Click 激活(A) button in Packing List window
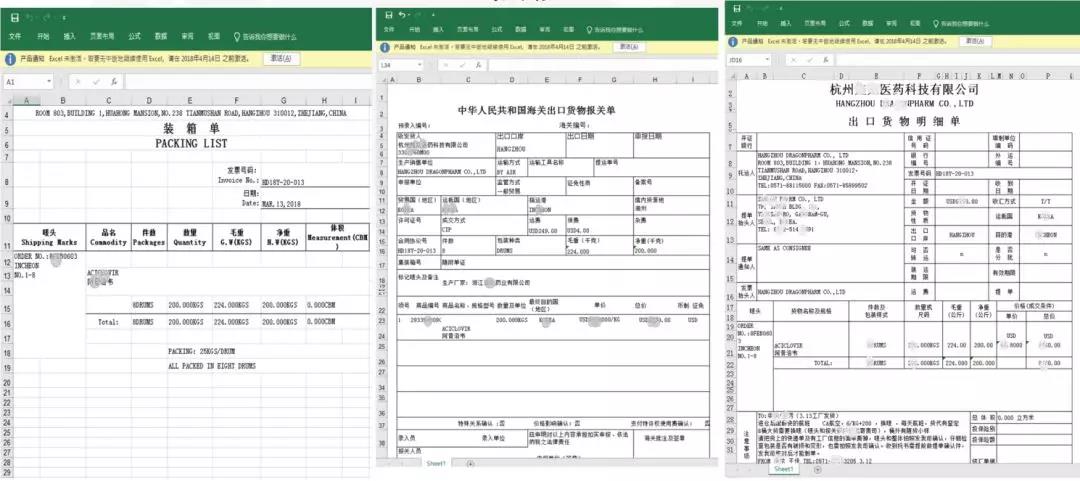Viewport: 1080px width, 481px height. 282,58
